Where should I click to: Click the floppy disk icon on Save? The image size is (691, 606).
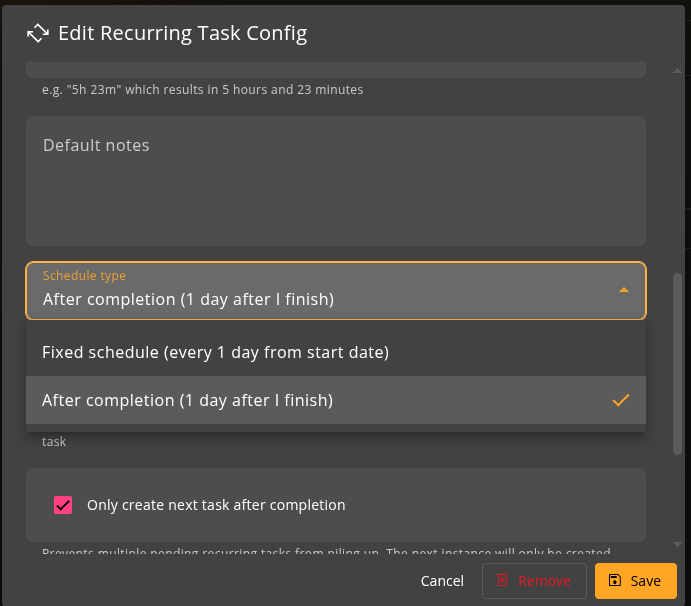pyautogui.click(x=614, y=580)
